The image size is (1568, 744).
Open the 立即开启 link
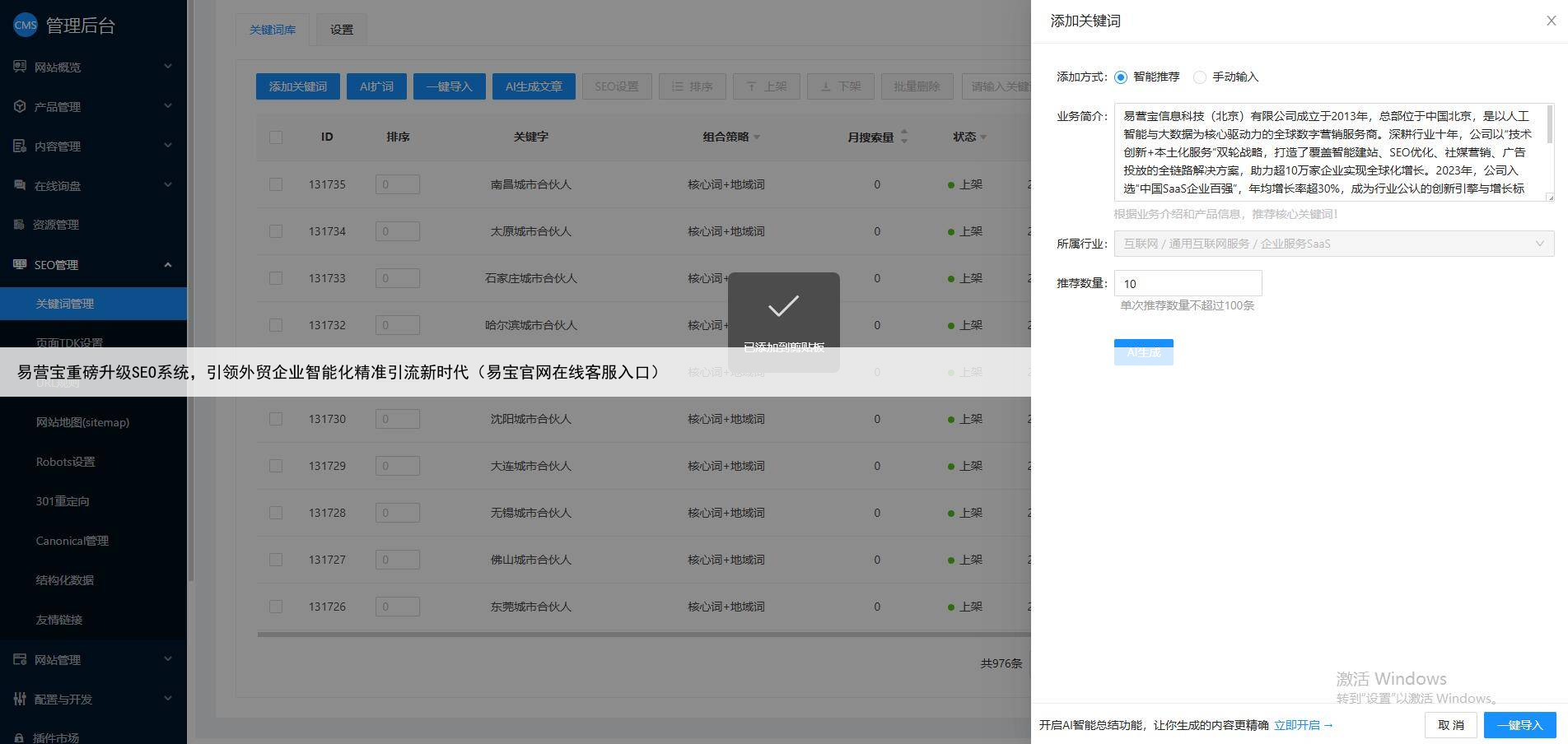pyautogui.click(x=1303, y=725)
